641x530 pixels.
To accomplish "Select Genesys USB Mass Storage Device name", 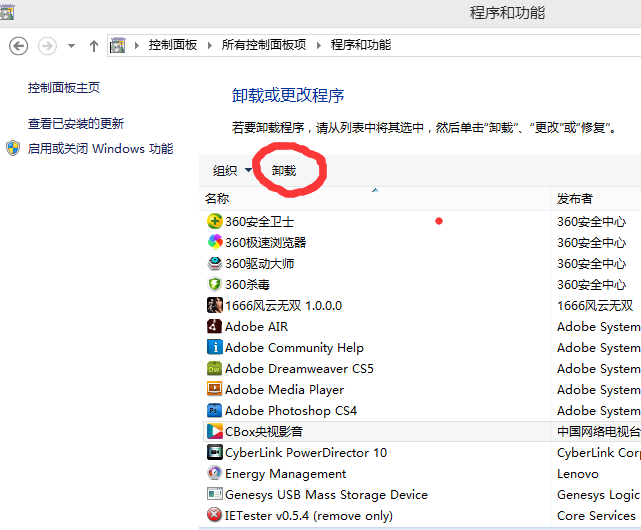I will [326, 495].
